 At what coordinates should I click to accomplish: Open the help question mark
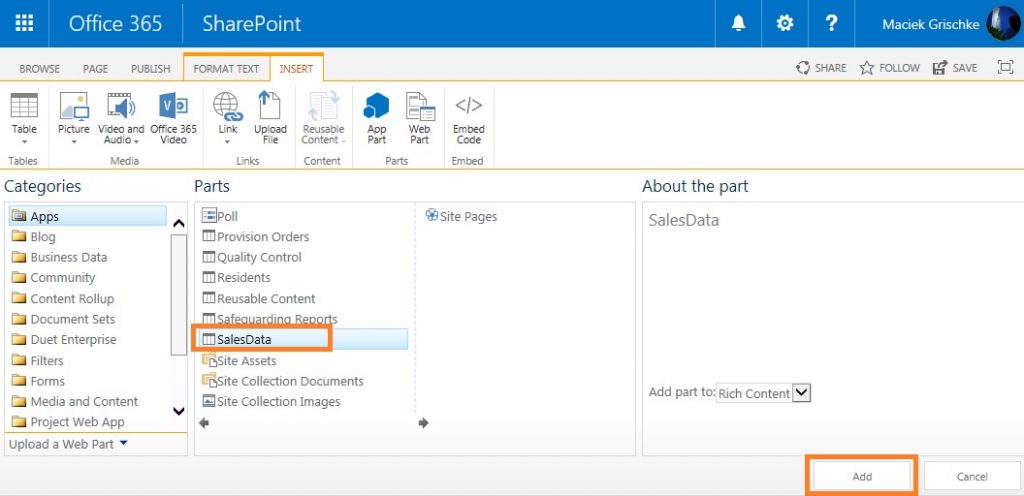pos(831,23)
